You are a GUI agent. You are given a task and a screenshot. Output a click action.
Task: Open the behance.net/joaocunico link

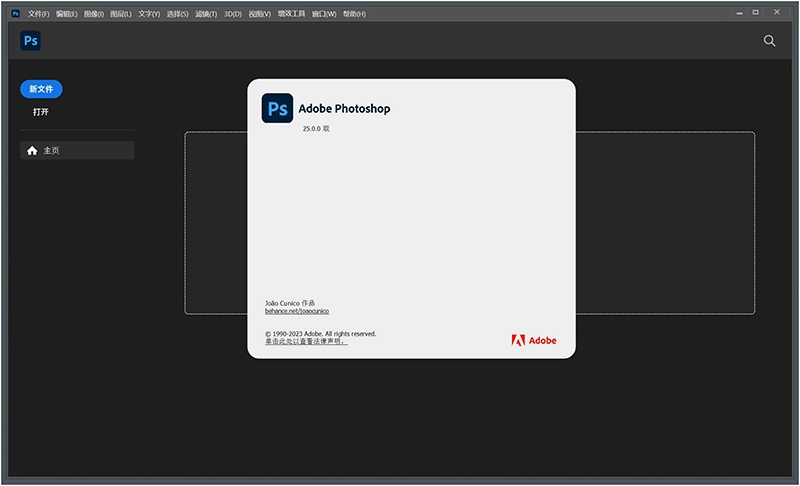coord(297,311)
